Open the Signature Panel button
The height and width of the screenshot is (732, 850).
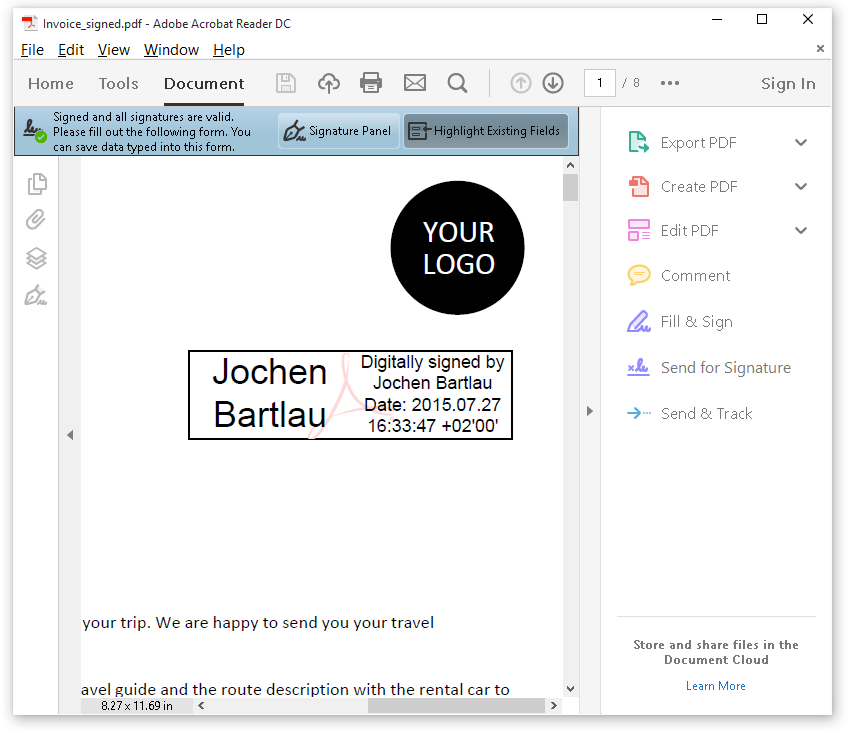(339, 131)
